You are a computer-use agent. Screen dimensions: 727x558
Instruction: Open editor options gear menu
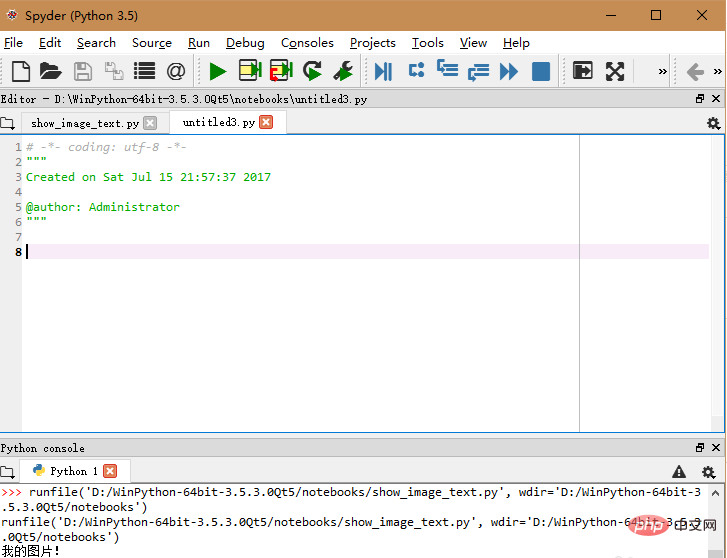tap(713, 123)
